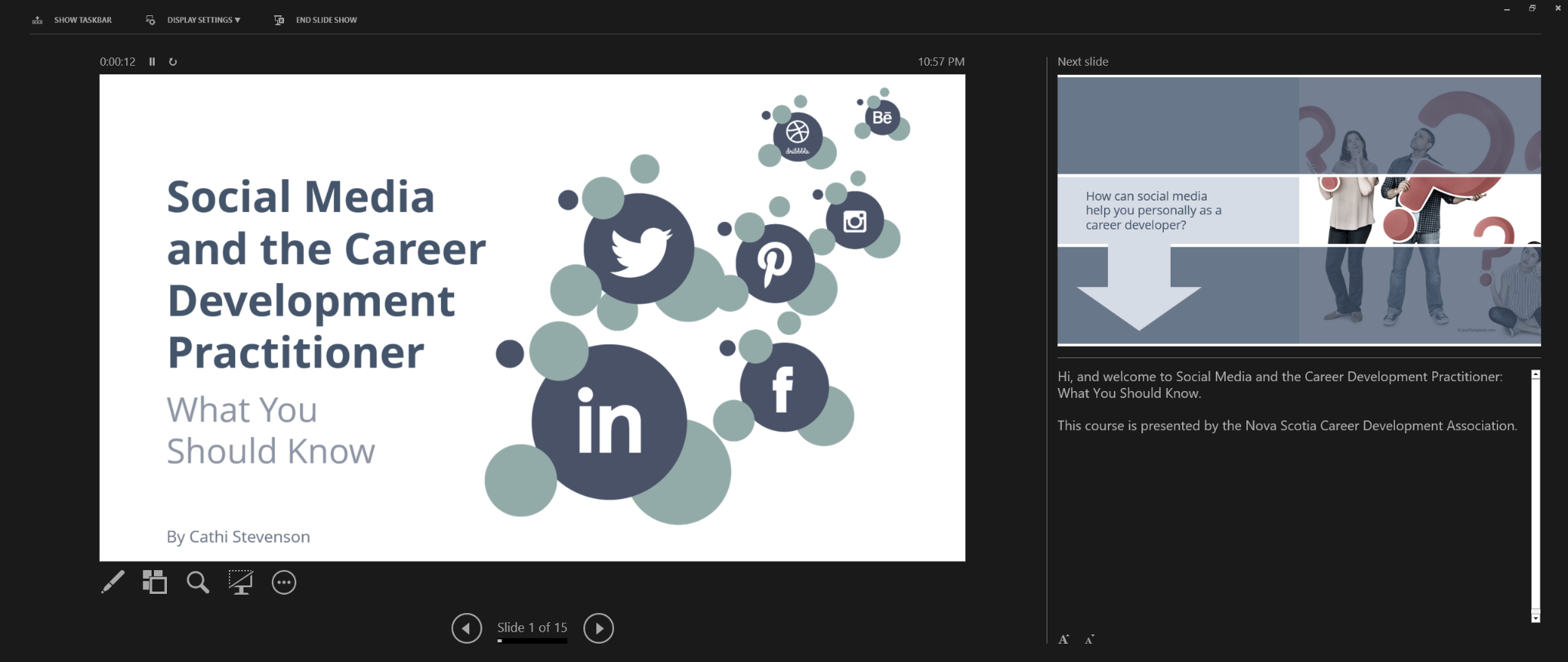
Task: Click the notes scrollbar up arrow
Action: (1535, 375)
